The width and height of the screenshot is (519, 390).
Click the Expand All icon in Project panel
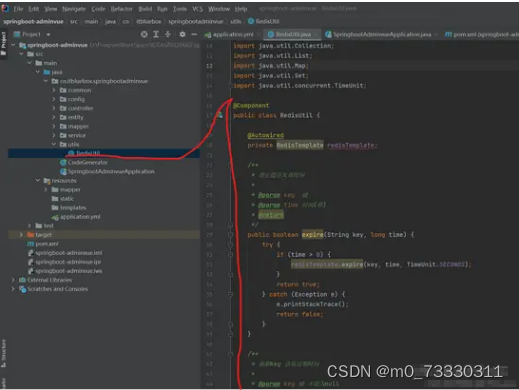pyautogui.click(x=156, y=34)
